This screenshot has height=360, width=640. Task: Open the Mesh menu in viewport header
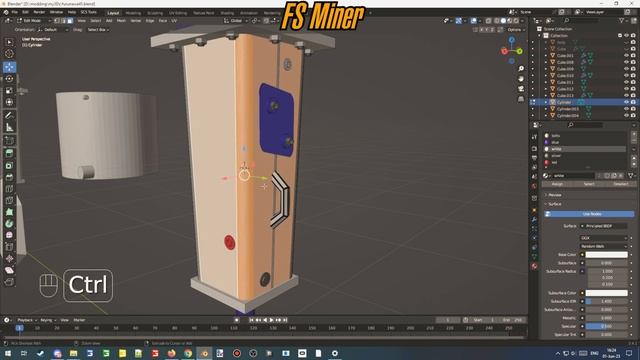tap(122, 20)
